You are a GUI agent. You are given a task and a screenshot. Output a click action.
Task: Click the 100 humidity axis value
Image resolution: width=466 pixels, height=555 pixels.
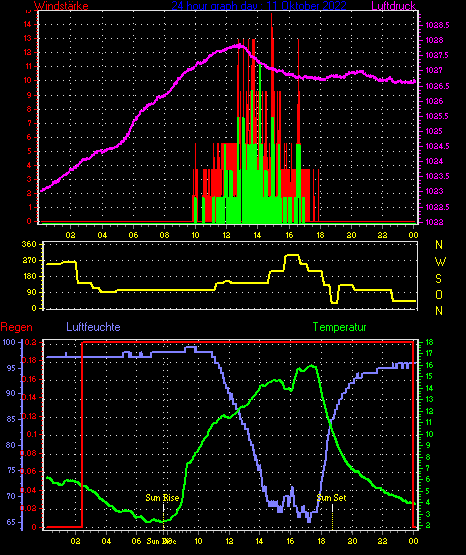[9, 342]
